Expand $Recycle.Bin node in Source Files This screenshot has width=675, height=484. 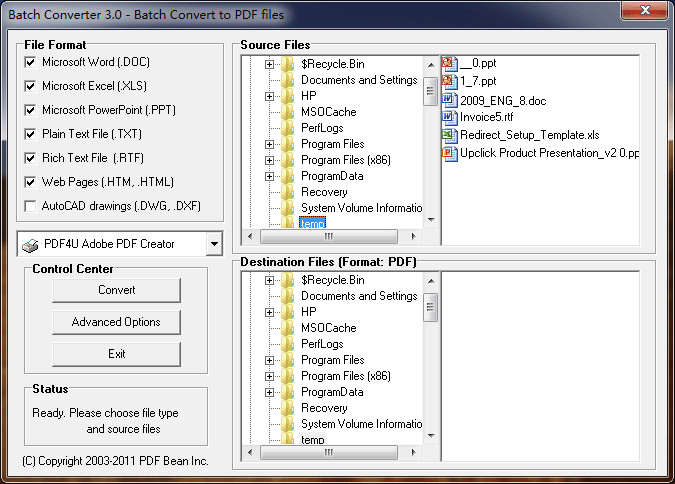point(269,65)
